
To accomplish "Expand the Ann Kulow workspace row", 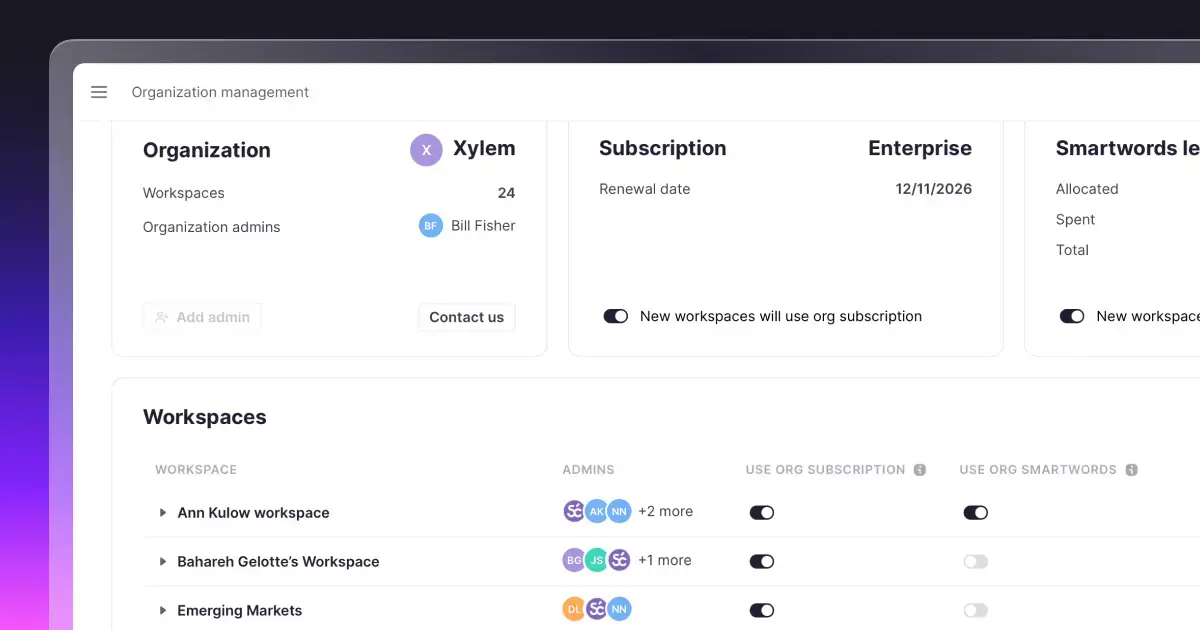I will [x=162, y=512].
